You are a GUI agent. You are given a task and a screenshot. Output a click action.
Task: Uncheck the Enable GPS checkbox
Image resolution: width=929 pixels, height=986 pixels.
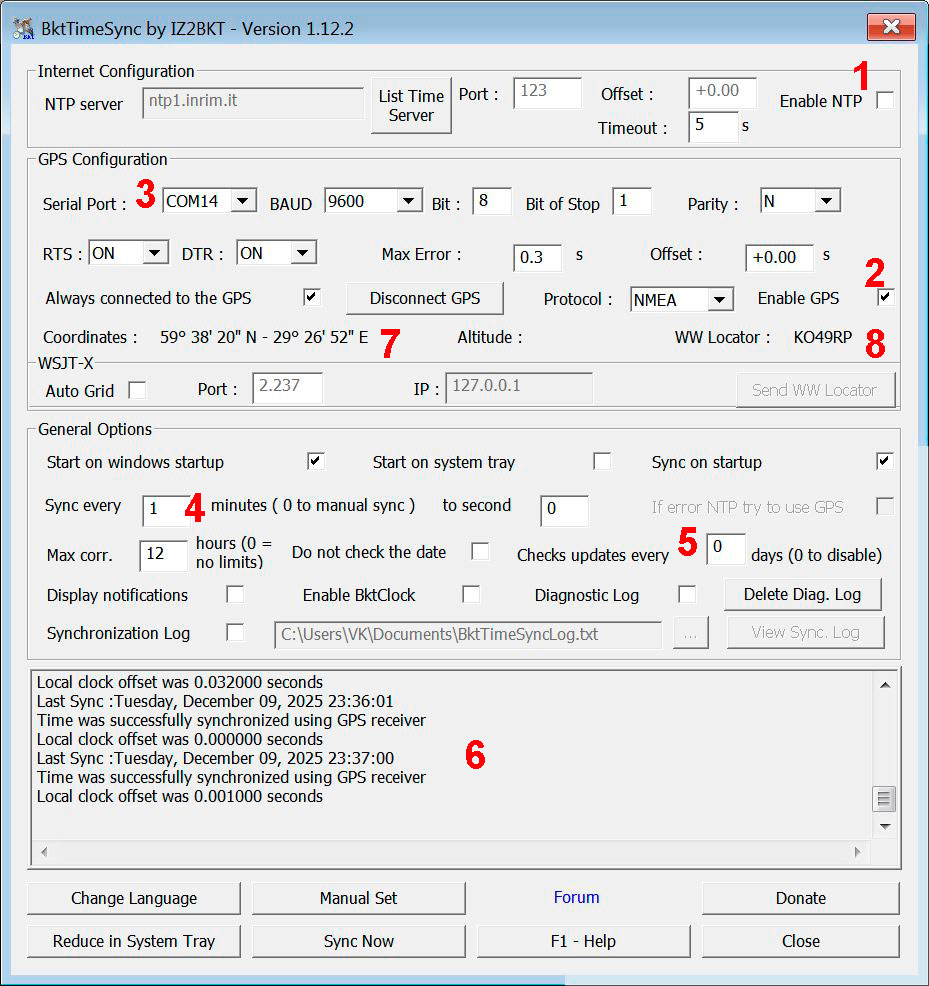point(885,297)
